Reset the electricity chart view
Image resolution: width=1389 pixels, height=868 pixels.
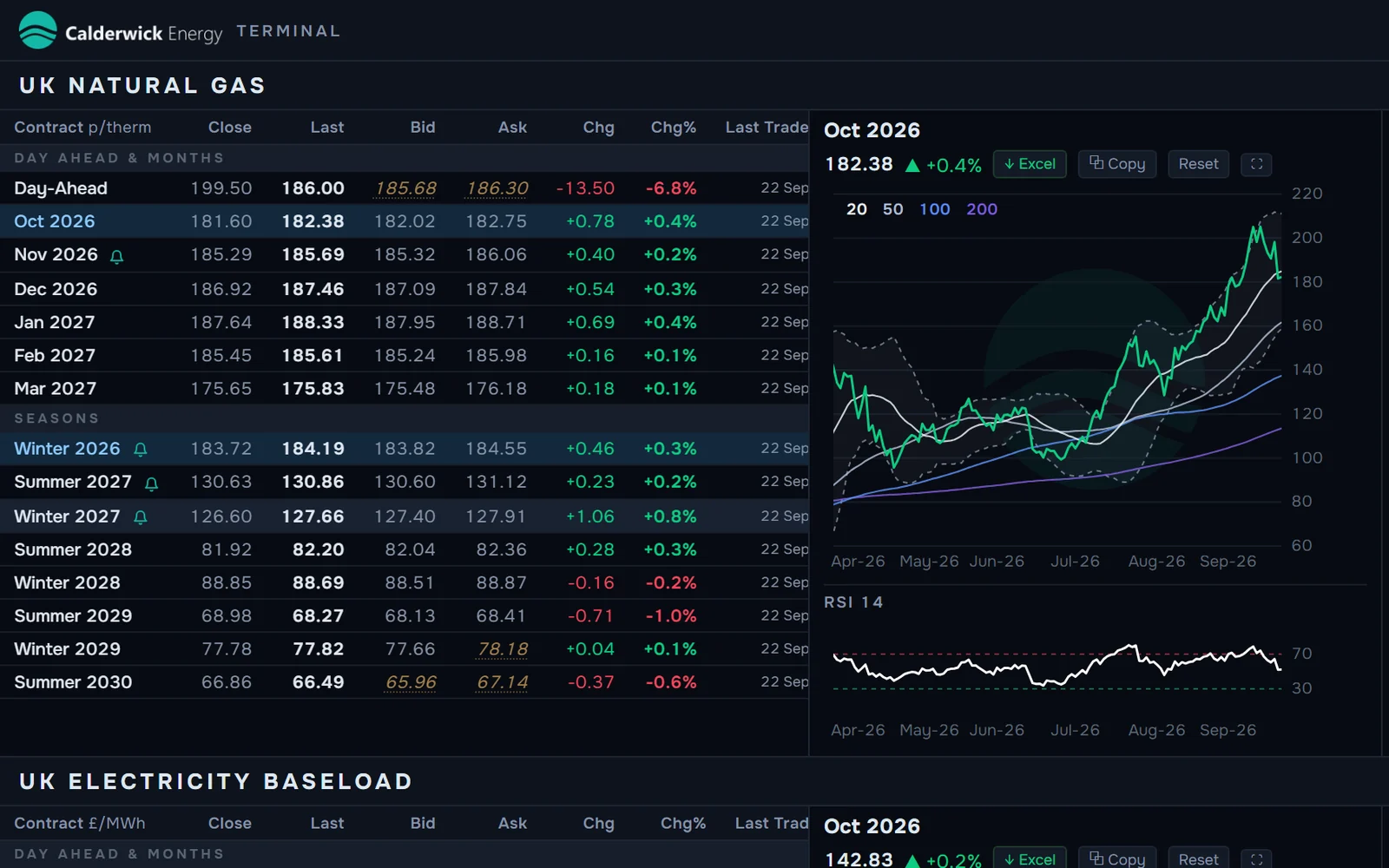(1198, 858)
